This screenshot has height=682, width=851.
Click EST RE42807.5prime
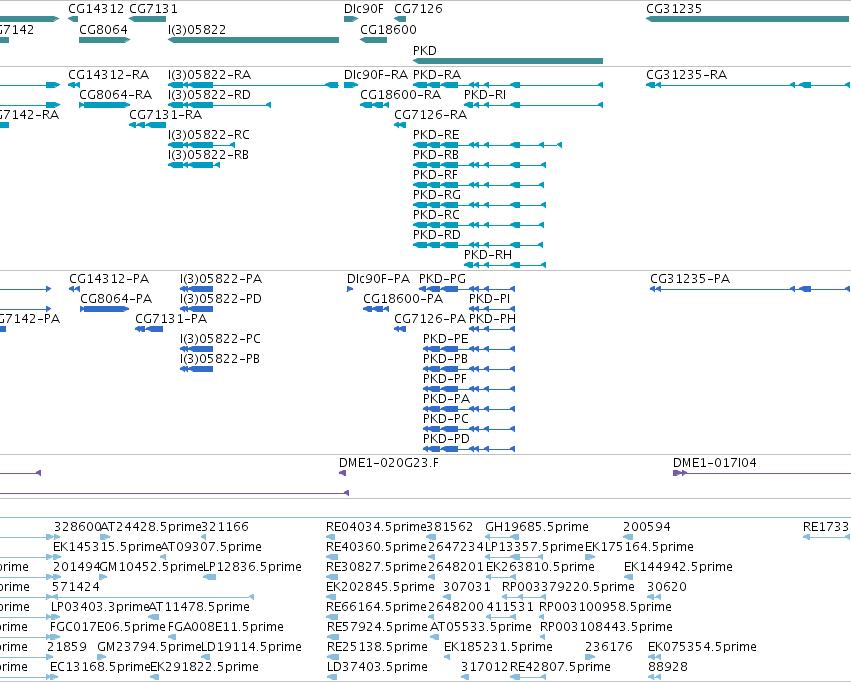560,667
